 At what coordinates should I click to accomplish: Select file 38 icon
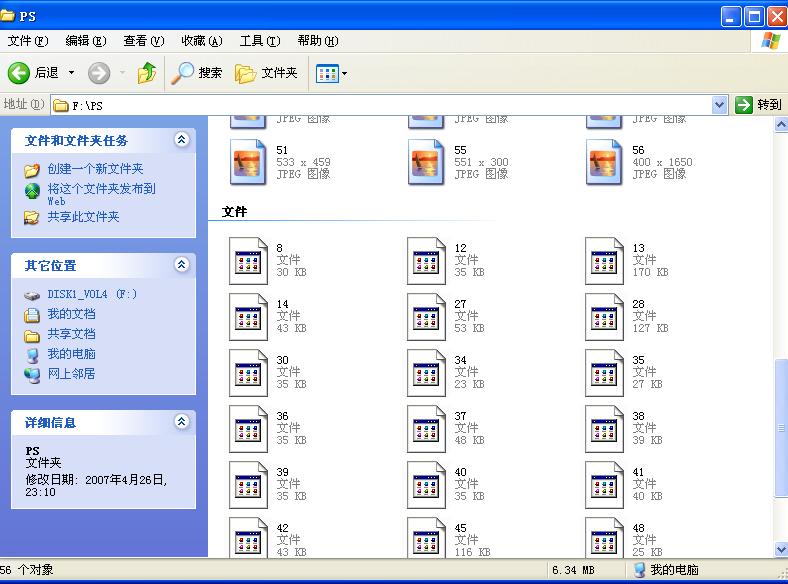click(604, 429)
